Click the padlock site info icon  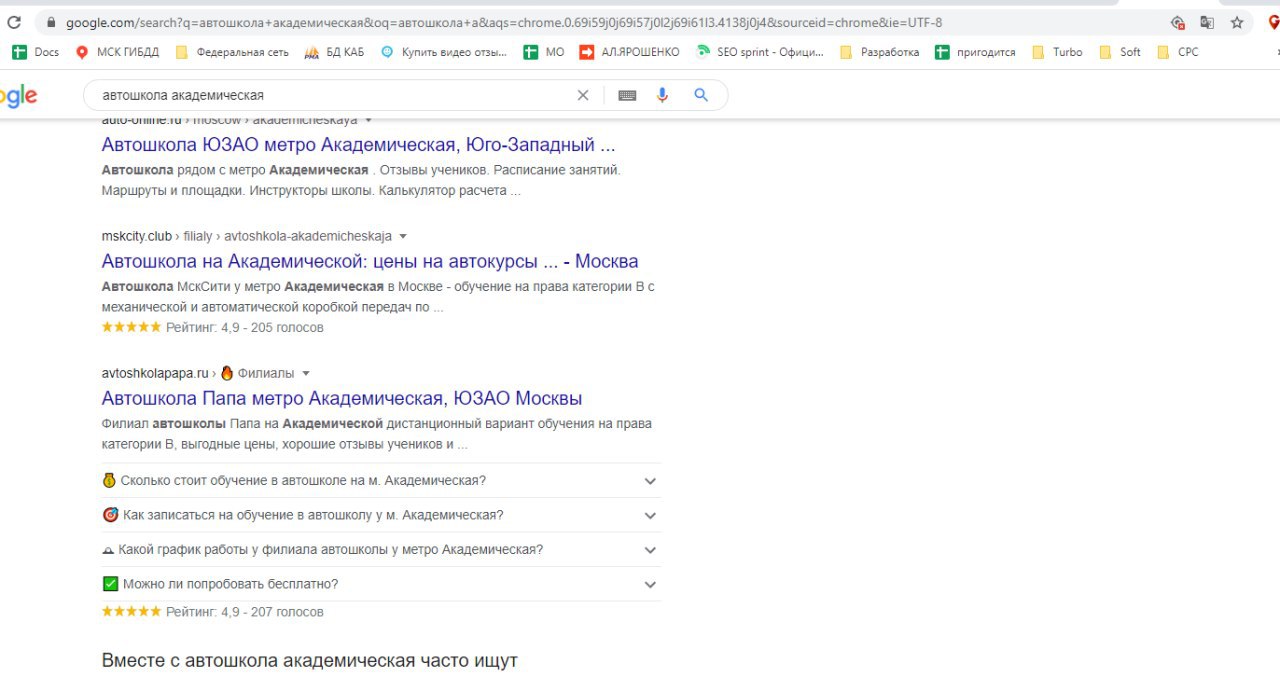tap(50, 22)
